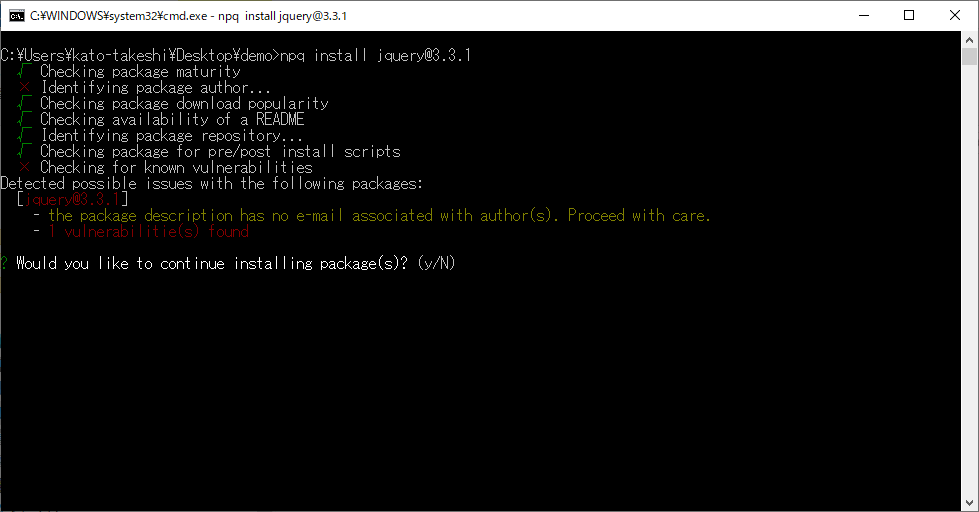979x512 pixels.
Task: Click the yellow no e-mail warning text
Action: point(379,215)
